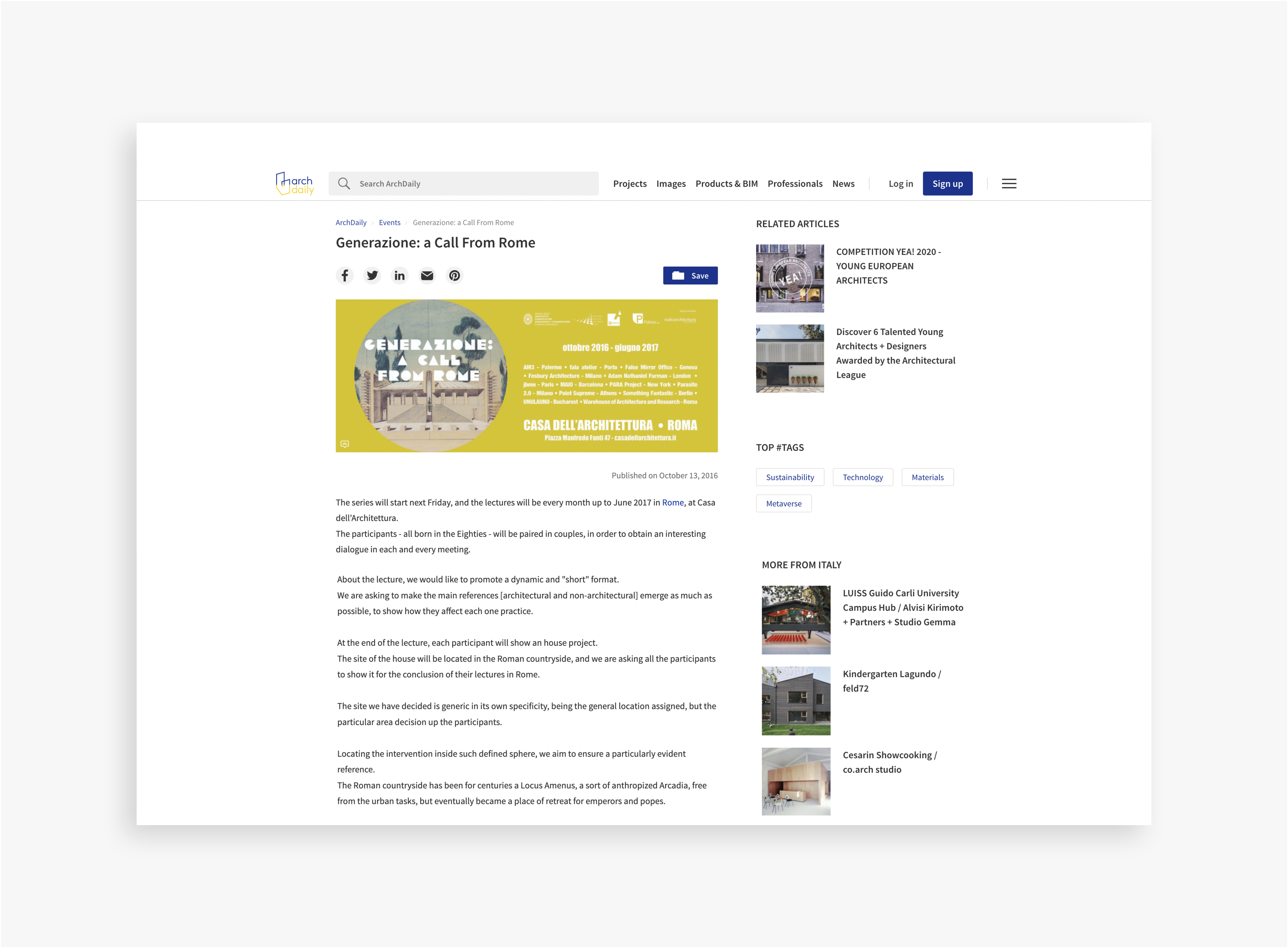Click the ArchDaily logo

[295, 184]
